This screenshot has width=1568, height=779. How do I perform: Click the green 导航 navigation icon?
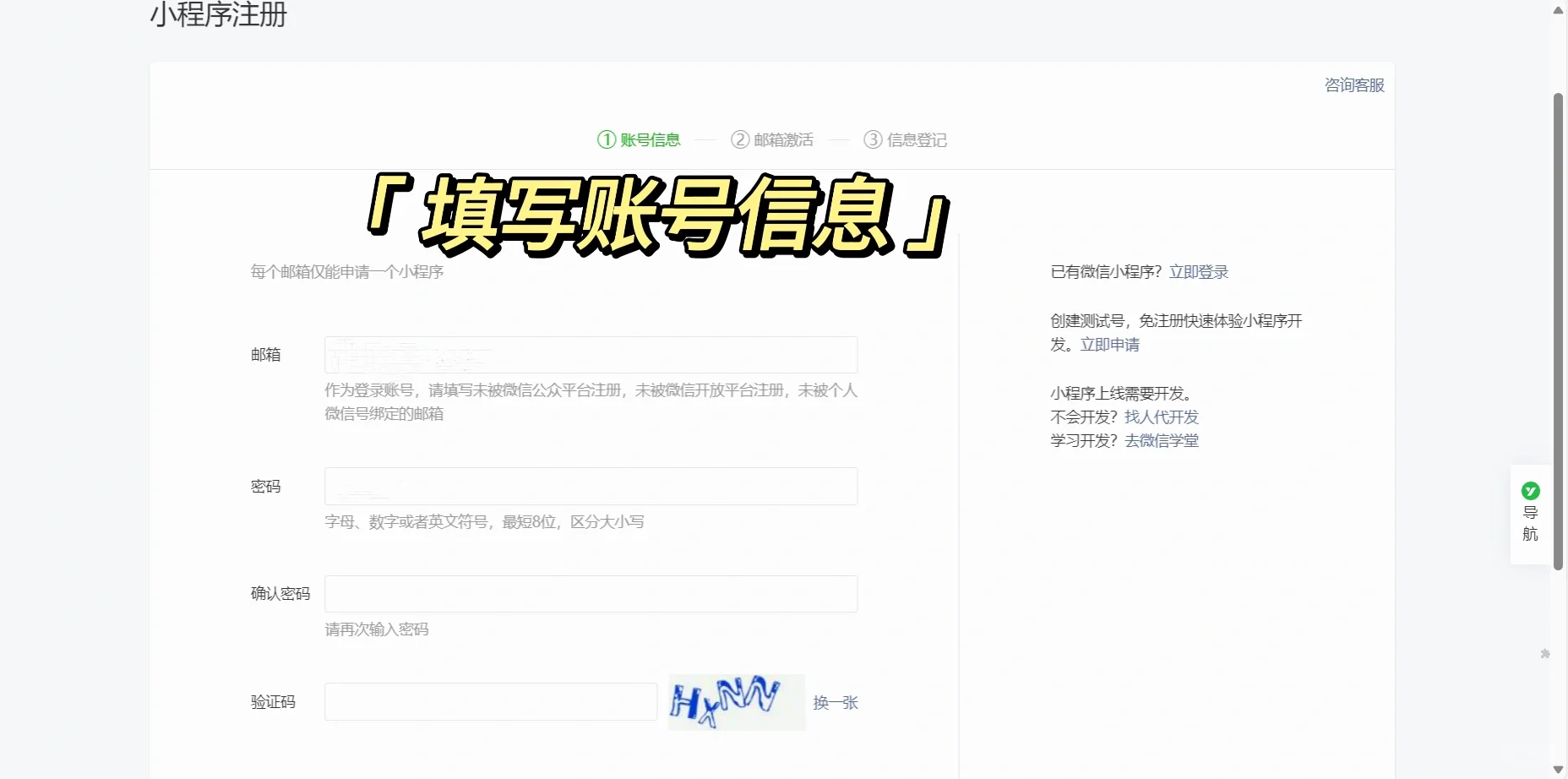pos(1530,491)
